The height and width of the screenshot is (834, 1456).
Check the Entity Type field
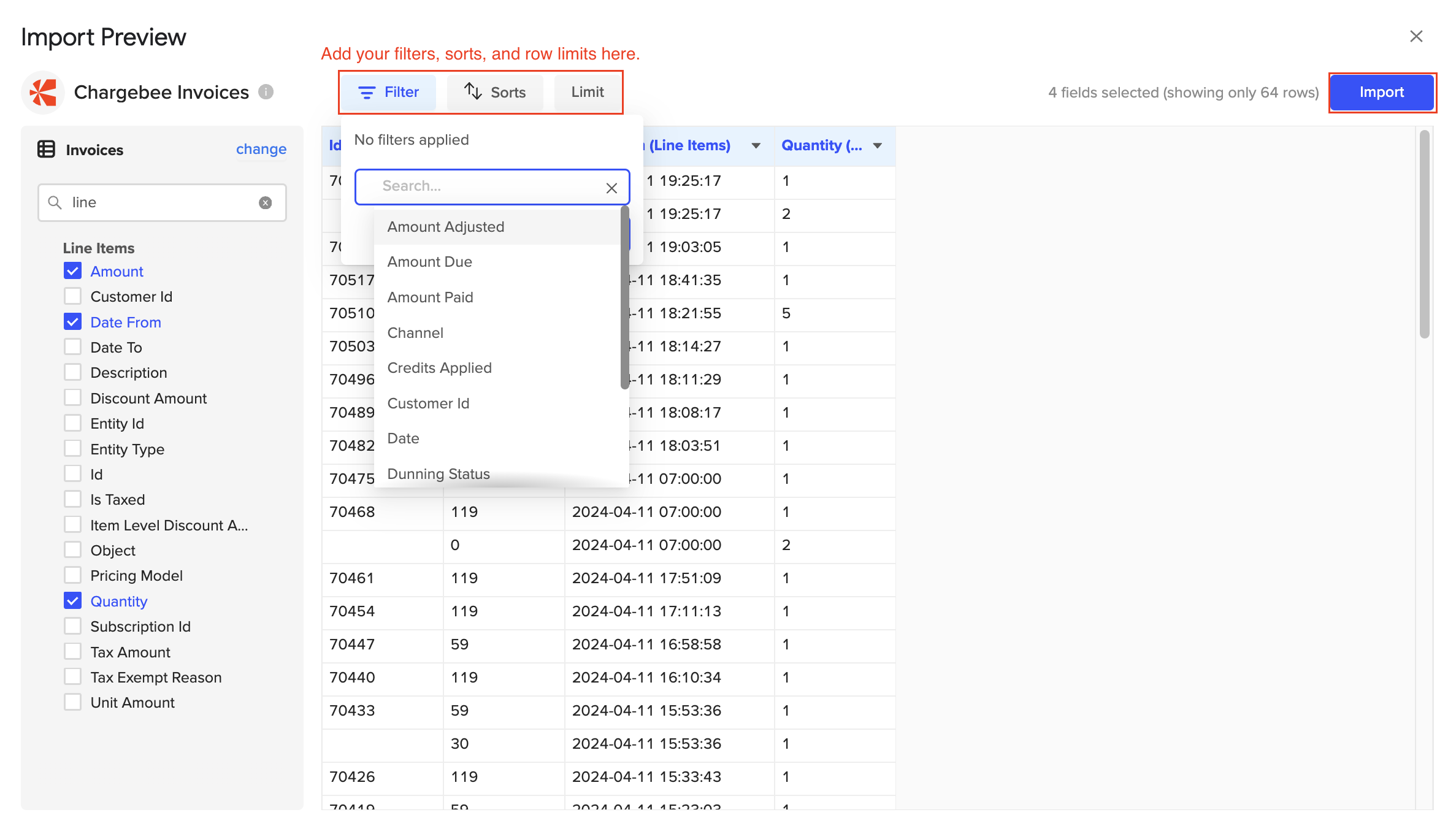coord(72,449)
